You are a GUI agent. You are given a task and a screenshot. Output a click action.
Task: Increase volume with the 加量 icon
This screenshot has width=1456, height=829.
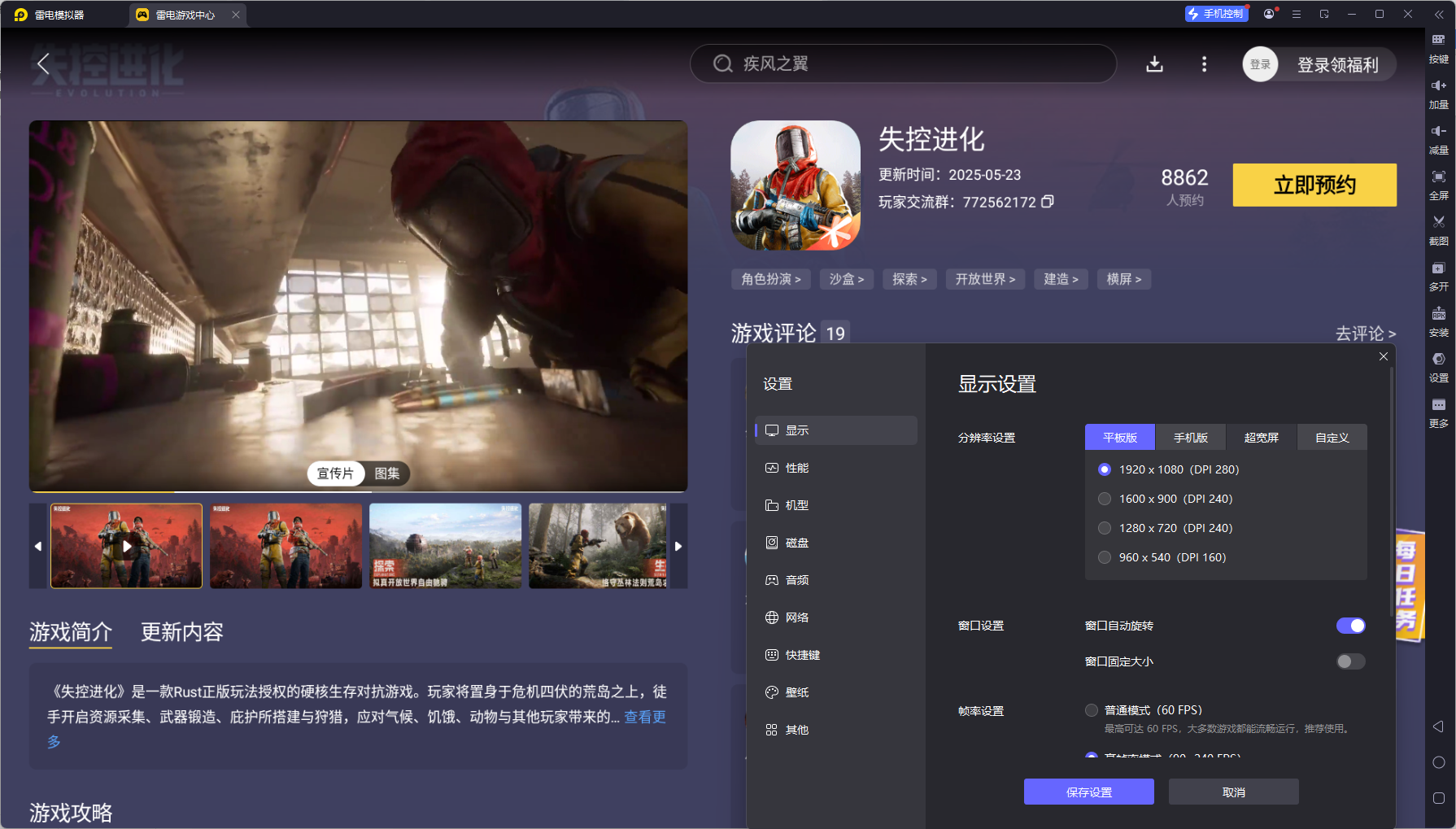(1438, 92)
